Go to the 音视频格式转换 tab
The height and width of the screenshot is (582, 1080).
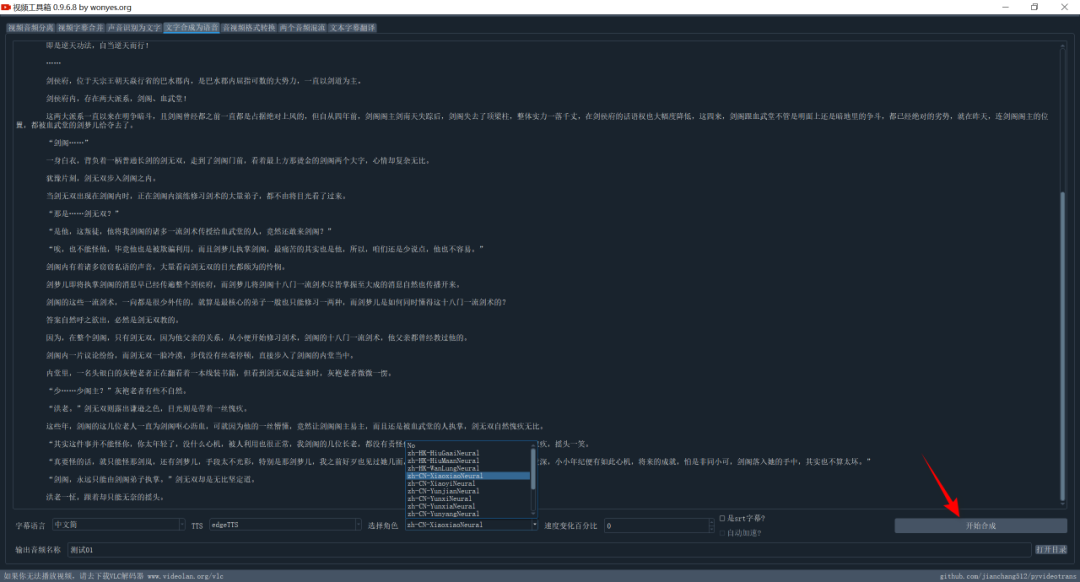point(249,28)
